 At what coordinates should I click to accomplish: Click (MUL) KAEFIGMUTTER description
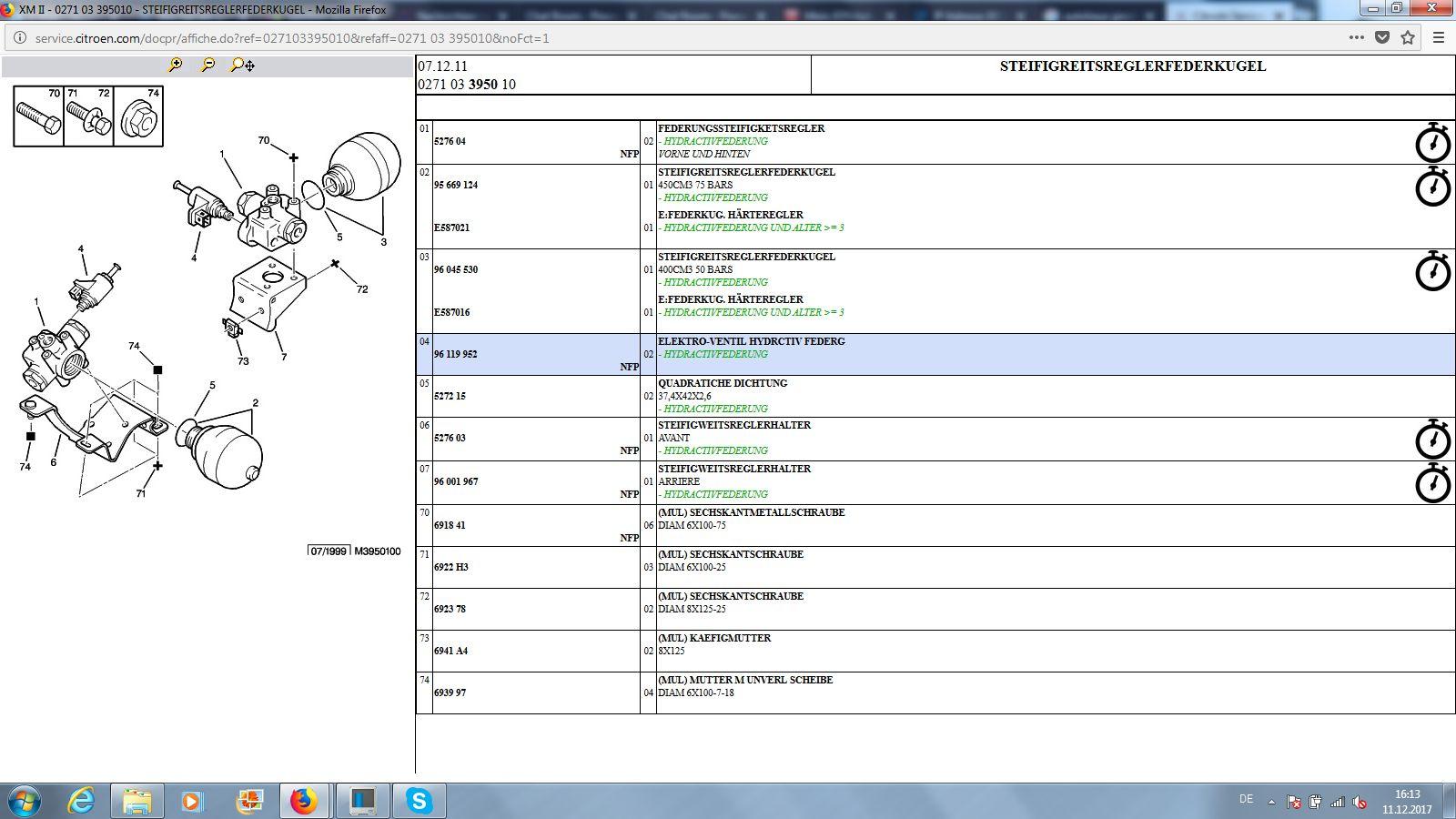[714, 638]
